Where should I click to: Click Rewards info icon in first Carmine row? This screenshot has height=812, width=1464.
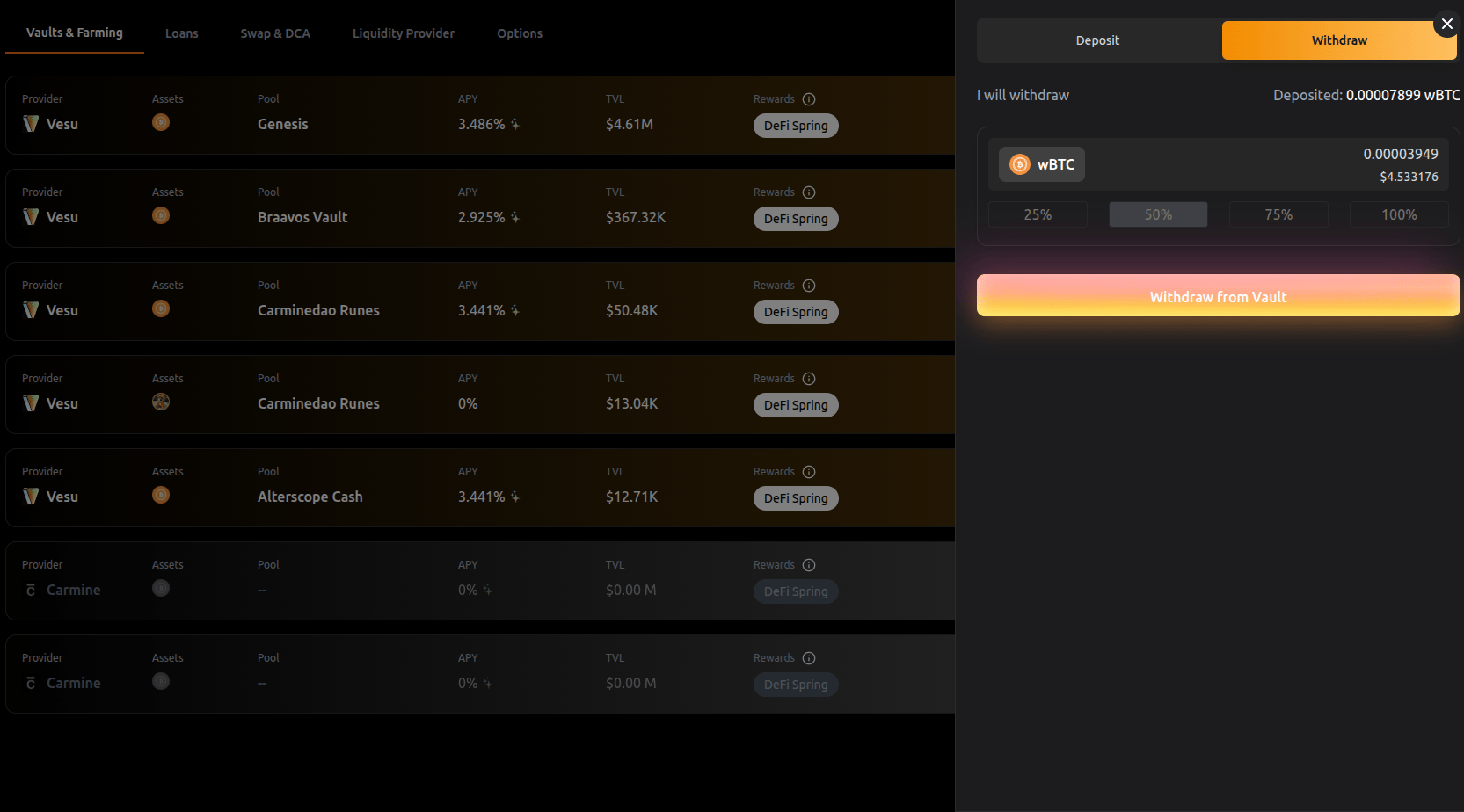pos(809,565)
